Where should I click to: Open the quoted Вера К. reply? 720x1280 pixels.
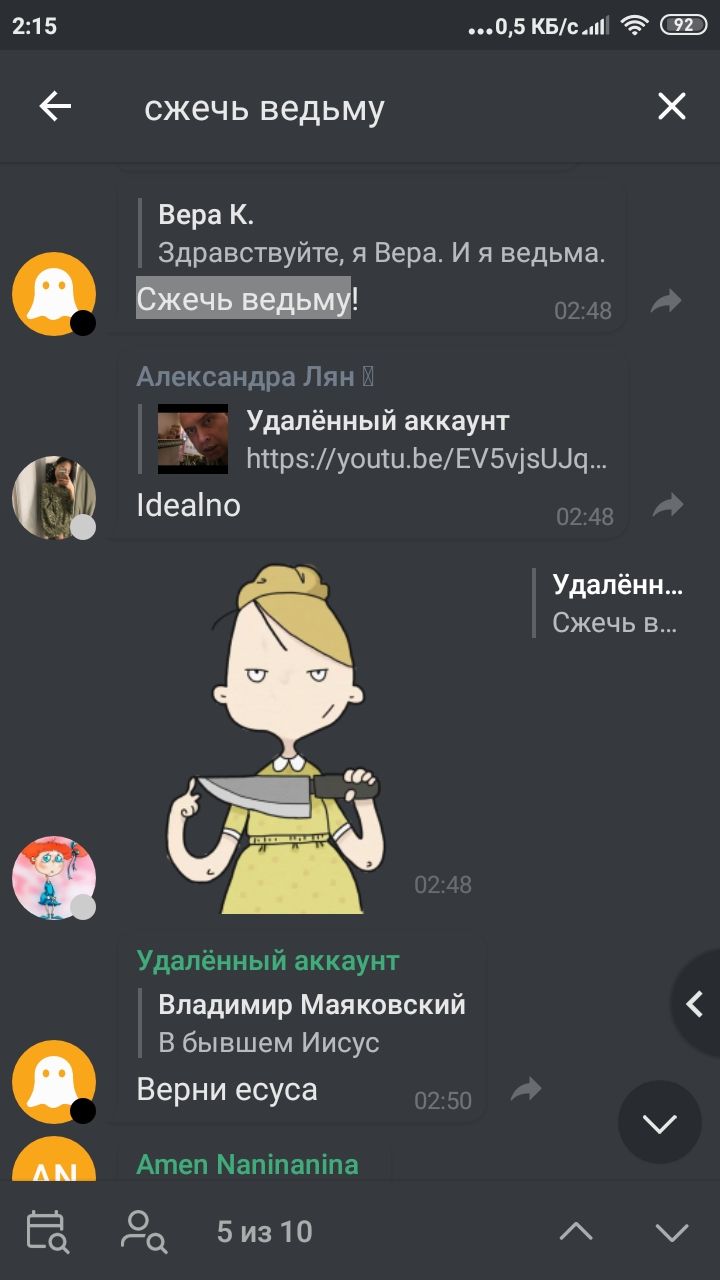pyautogui.click(x=381, y=233)
